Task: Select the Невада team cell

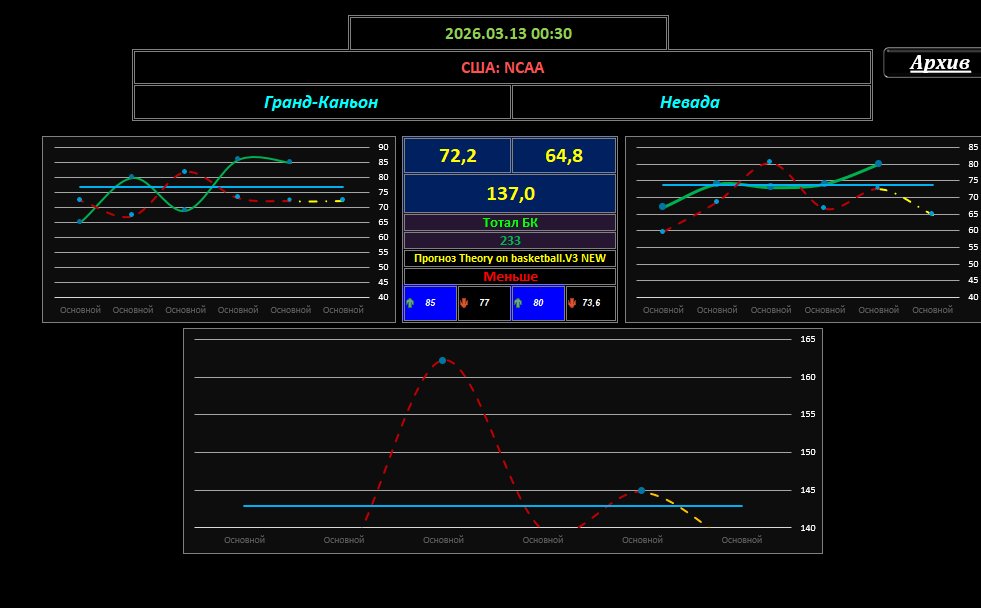Action: pos(690,102)
